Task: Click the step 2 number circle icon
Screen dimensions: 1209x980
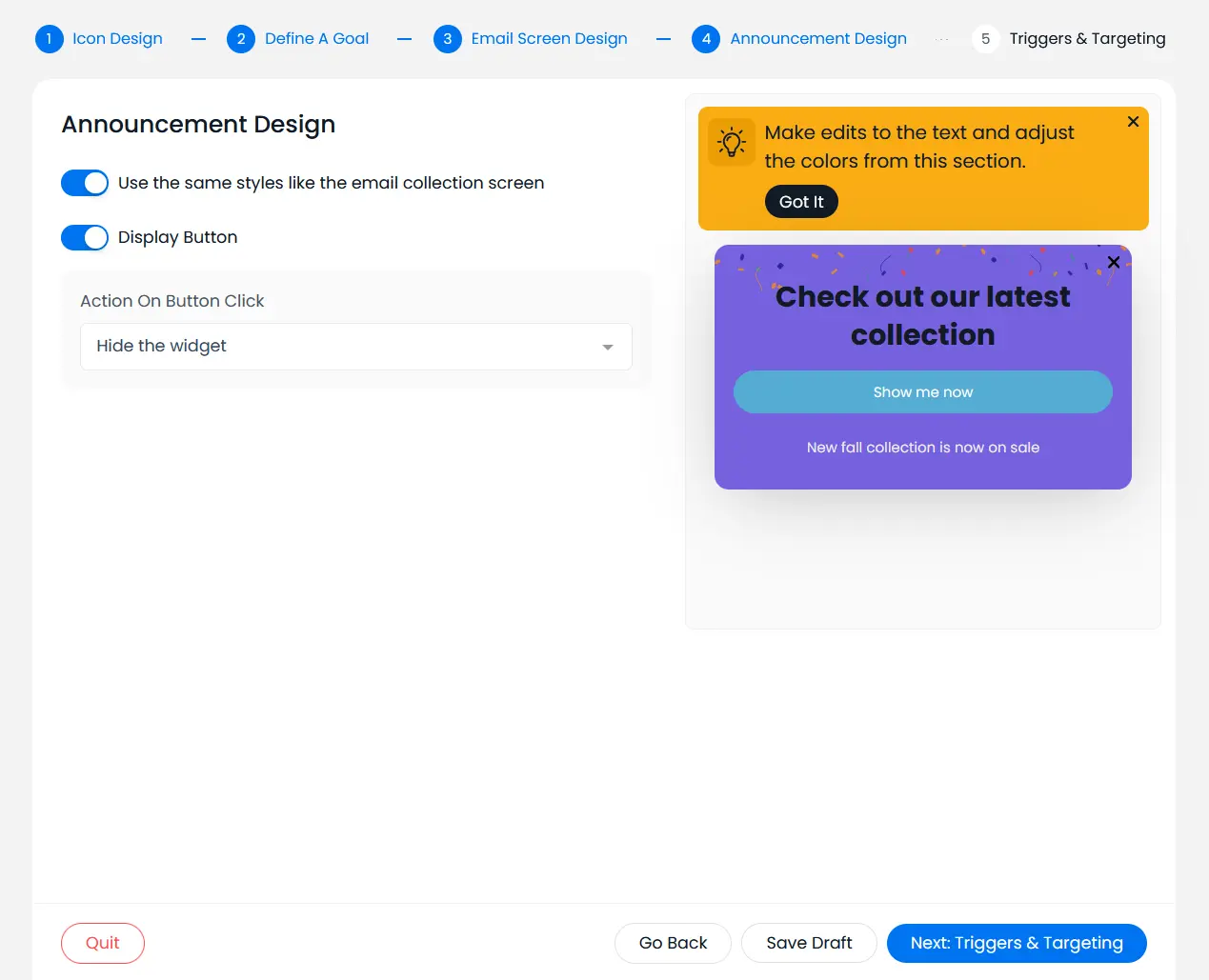Action: tap(241, 39)
